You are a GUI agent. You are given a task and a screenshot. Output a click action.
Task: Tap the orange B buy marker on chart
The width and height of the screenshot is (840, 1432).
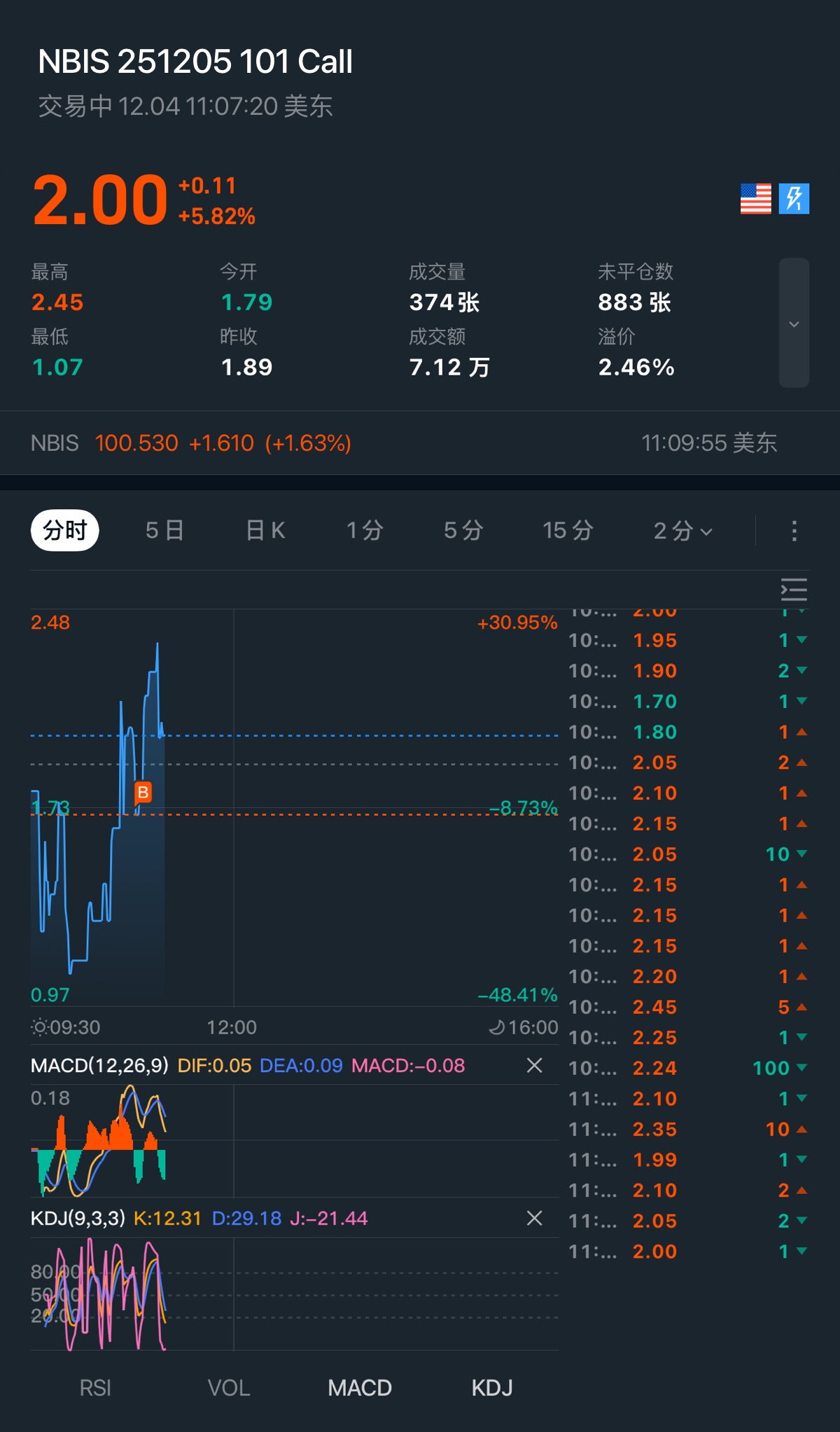(x=143, y=792)
